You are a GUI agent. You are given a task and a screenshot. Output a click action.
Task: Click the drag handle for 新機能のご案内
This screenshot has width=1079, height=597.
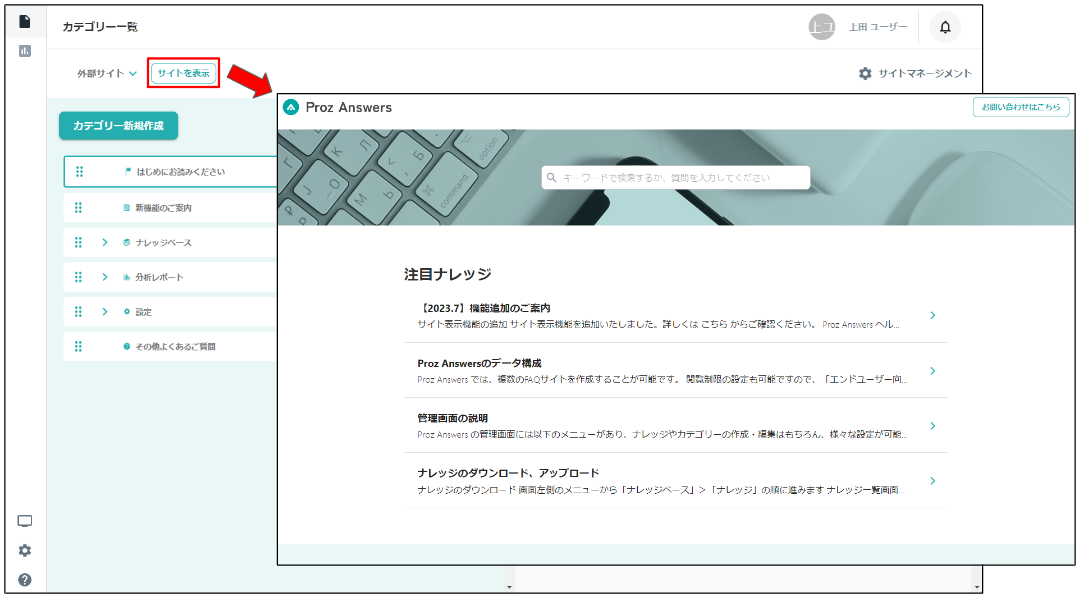point(78,208)
